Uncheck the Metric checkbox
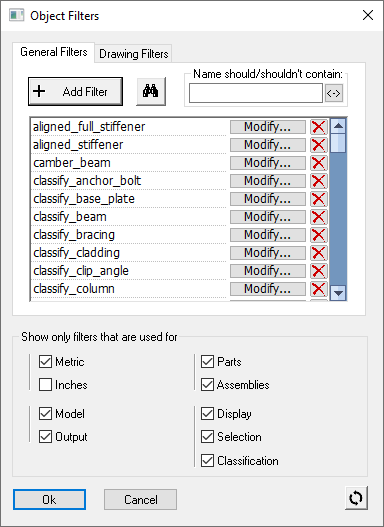384x527 pixels. pos(45,362)
